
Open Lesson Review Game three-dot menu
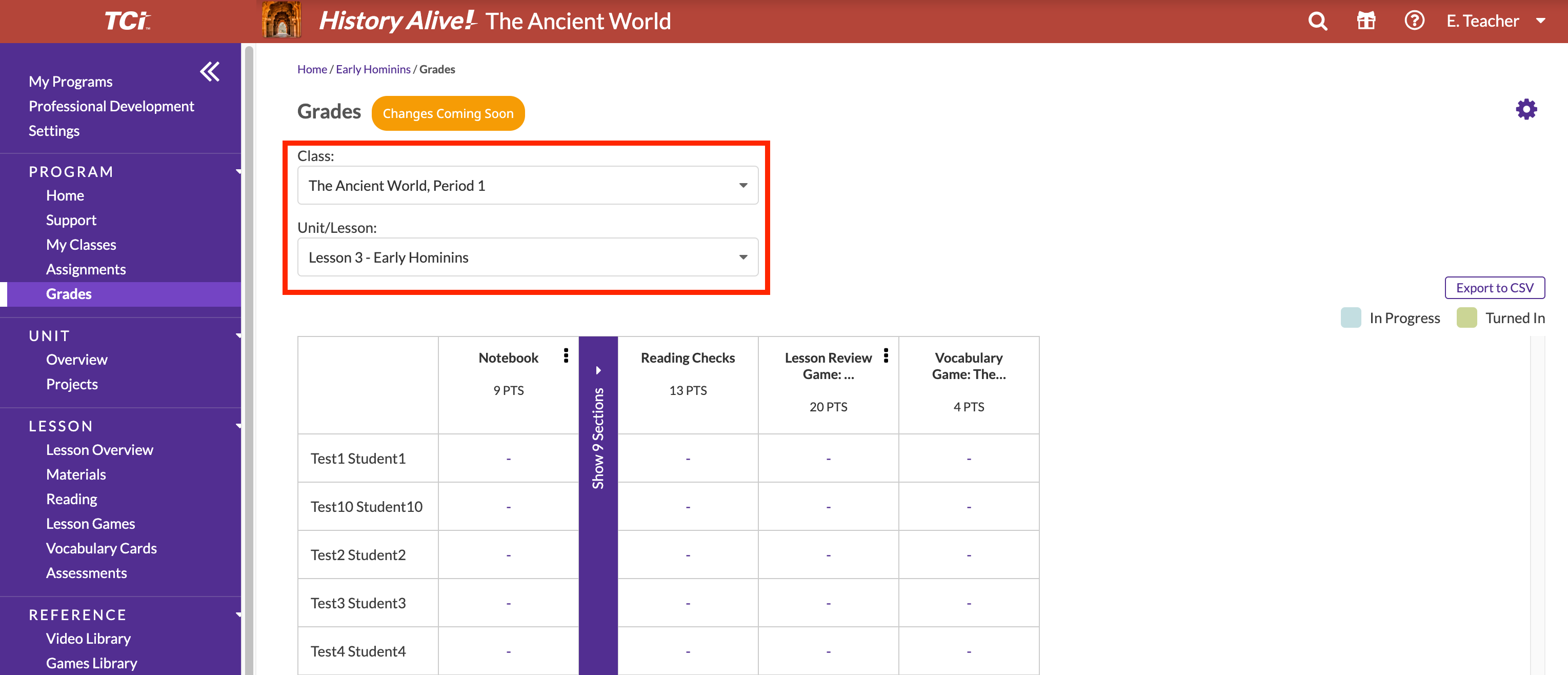(886, 355)
